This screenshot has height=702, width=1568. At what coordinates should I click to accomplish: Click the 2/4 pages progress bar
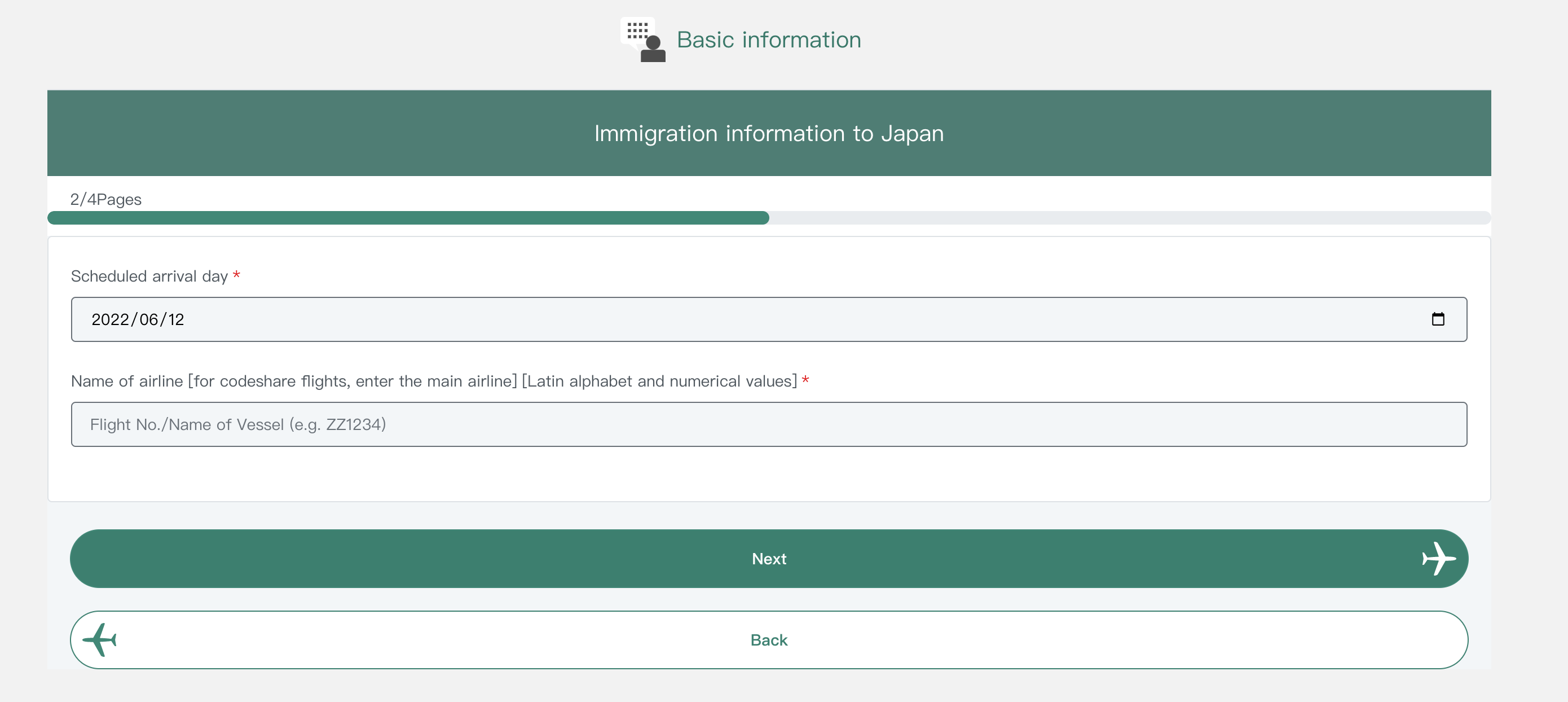769,218
